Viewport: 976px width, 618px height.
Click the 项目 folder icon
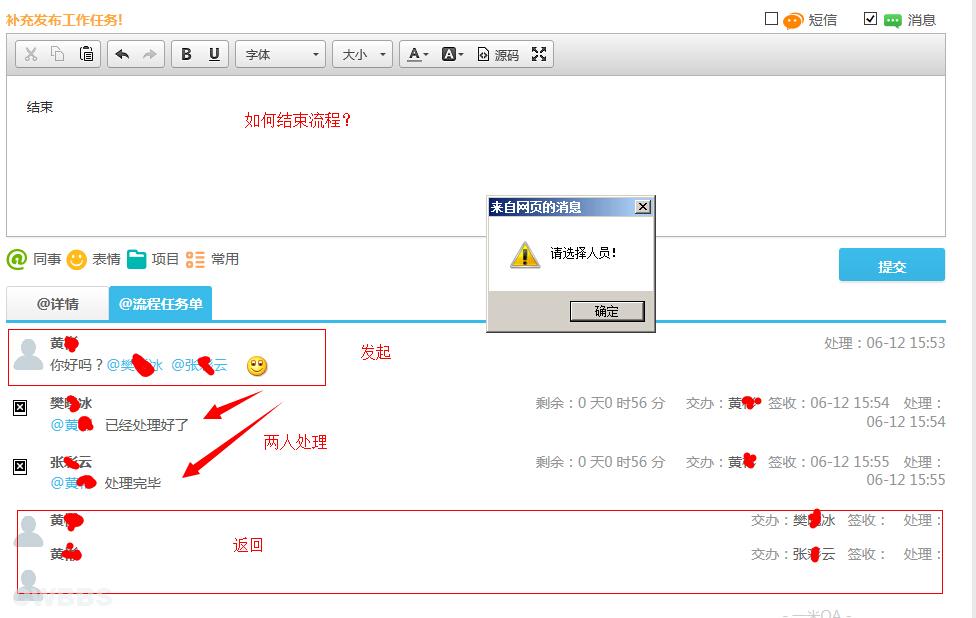pyautogui.click(x=136, y=260)
